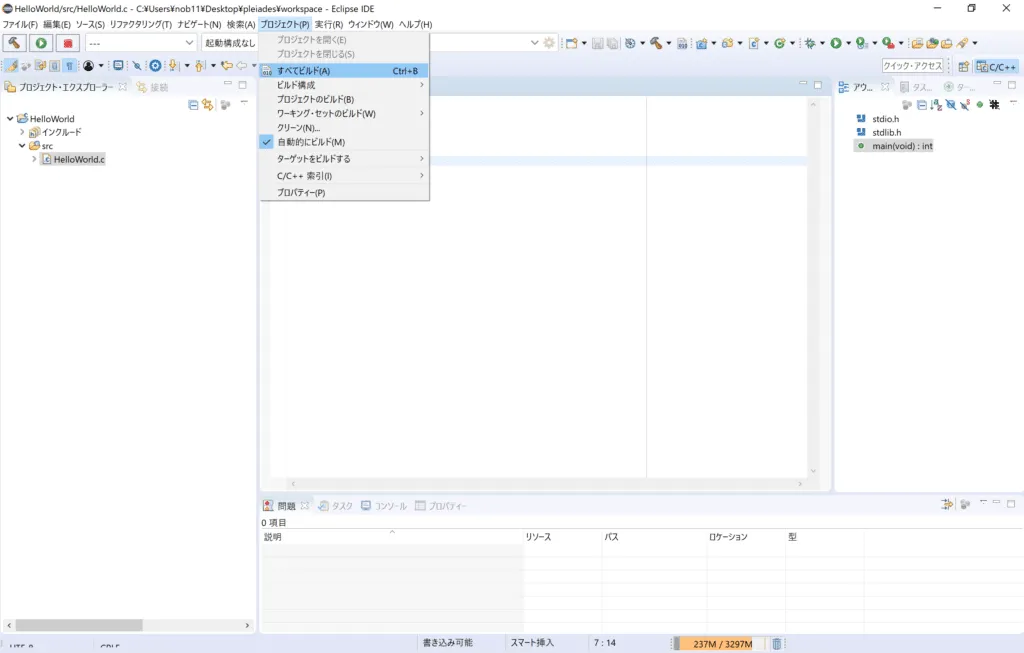The width and height of the screenshot is (1024, 653).
Task: Select stdio.h in the outline
Action: click(x=886, y=119)
